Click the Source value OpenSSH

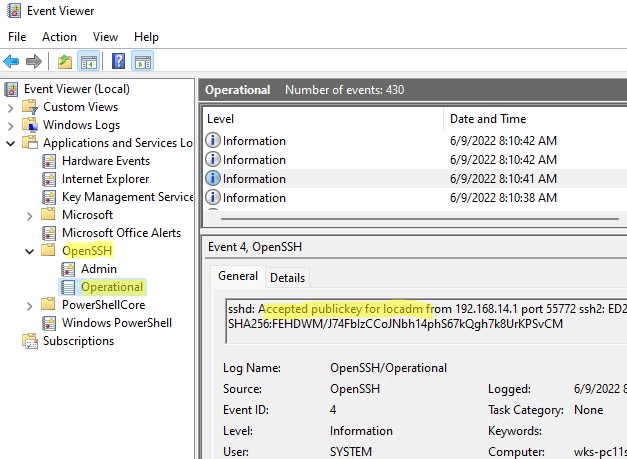pos(355,389)
